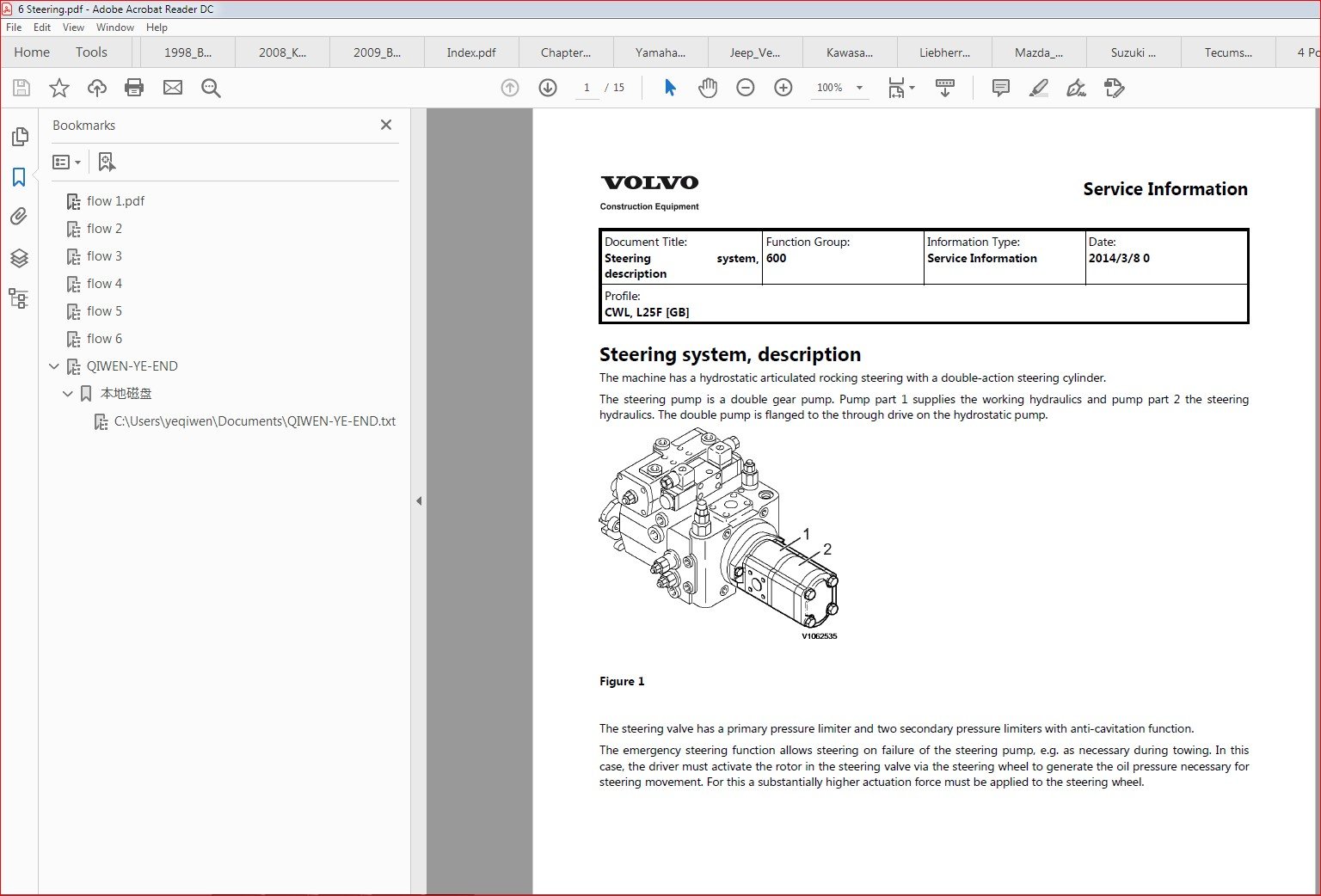Open the 2008_K... document tab
The image size is (1321, 896).
282,52
